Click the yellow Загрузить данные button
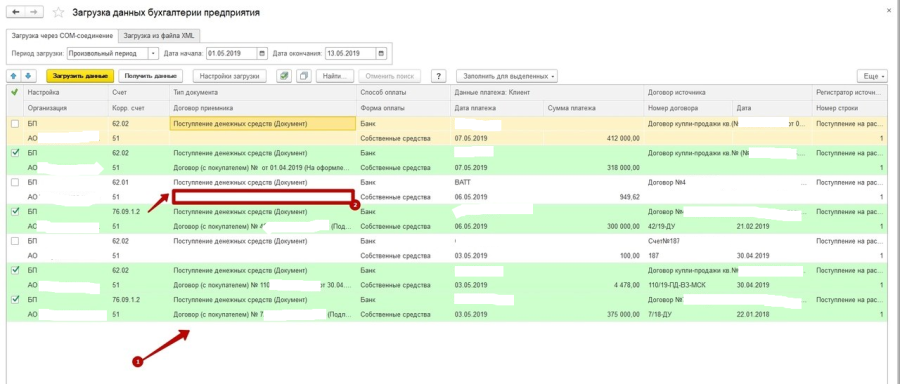The height and width of the screenshot is (384, 900). 80,76
